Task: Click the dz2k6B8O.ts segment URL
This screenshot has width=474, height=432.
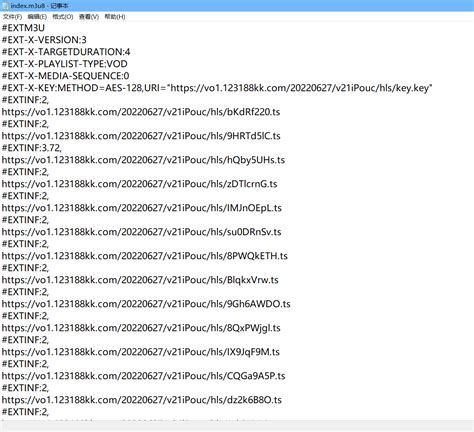Action: coord(142,400)
